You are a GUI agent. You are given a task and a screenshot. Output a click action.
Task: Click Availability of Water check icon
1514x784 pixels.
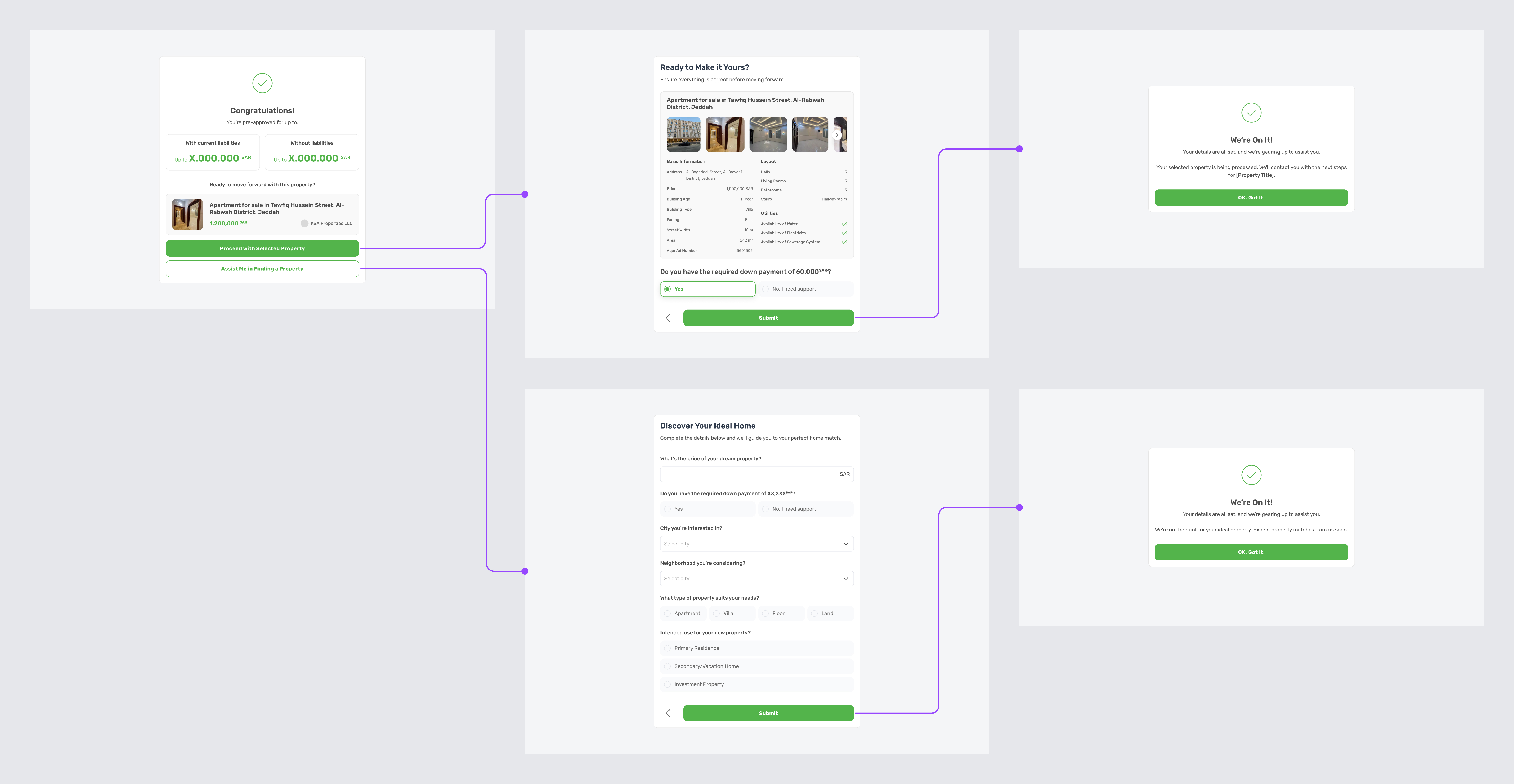[x=844, y=224]
